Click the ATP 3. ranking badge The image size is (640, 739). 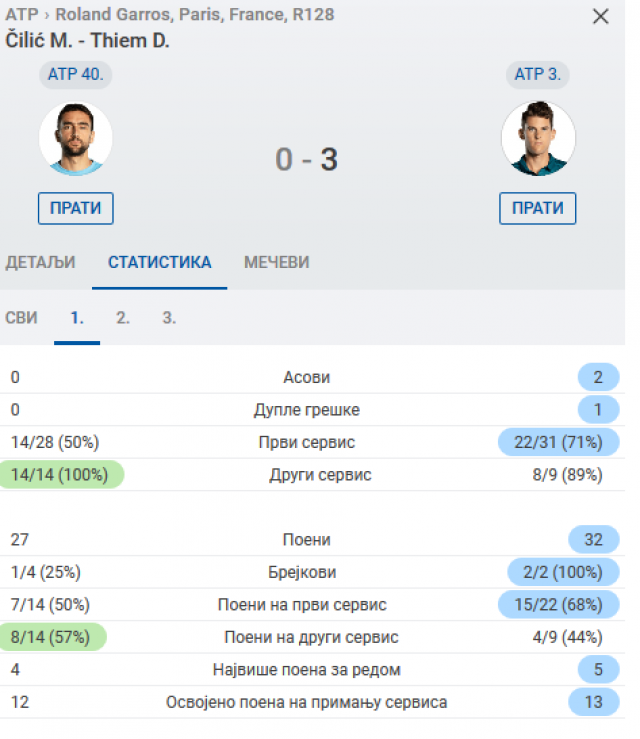[538, 74]
